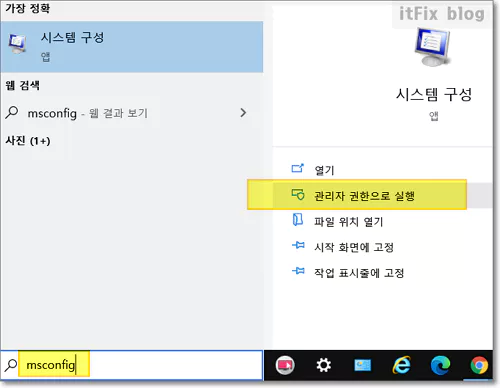500x388 pixels.
Task: Launch Microsoft Edge from the taskbar
Action: pyautogui.click(x=440, y=365)
